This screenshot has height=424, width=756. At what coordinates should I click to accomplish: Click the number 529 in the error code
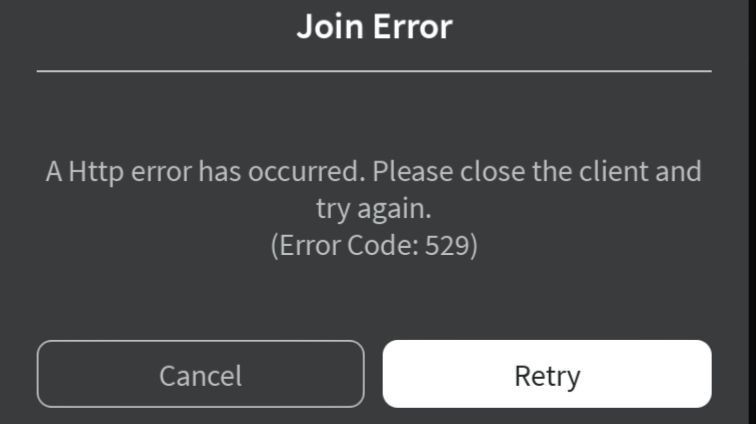[x=447, y=246]
